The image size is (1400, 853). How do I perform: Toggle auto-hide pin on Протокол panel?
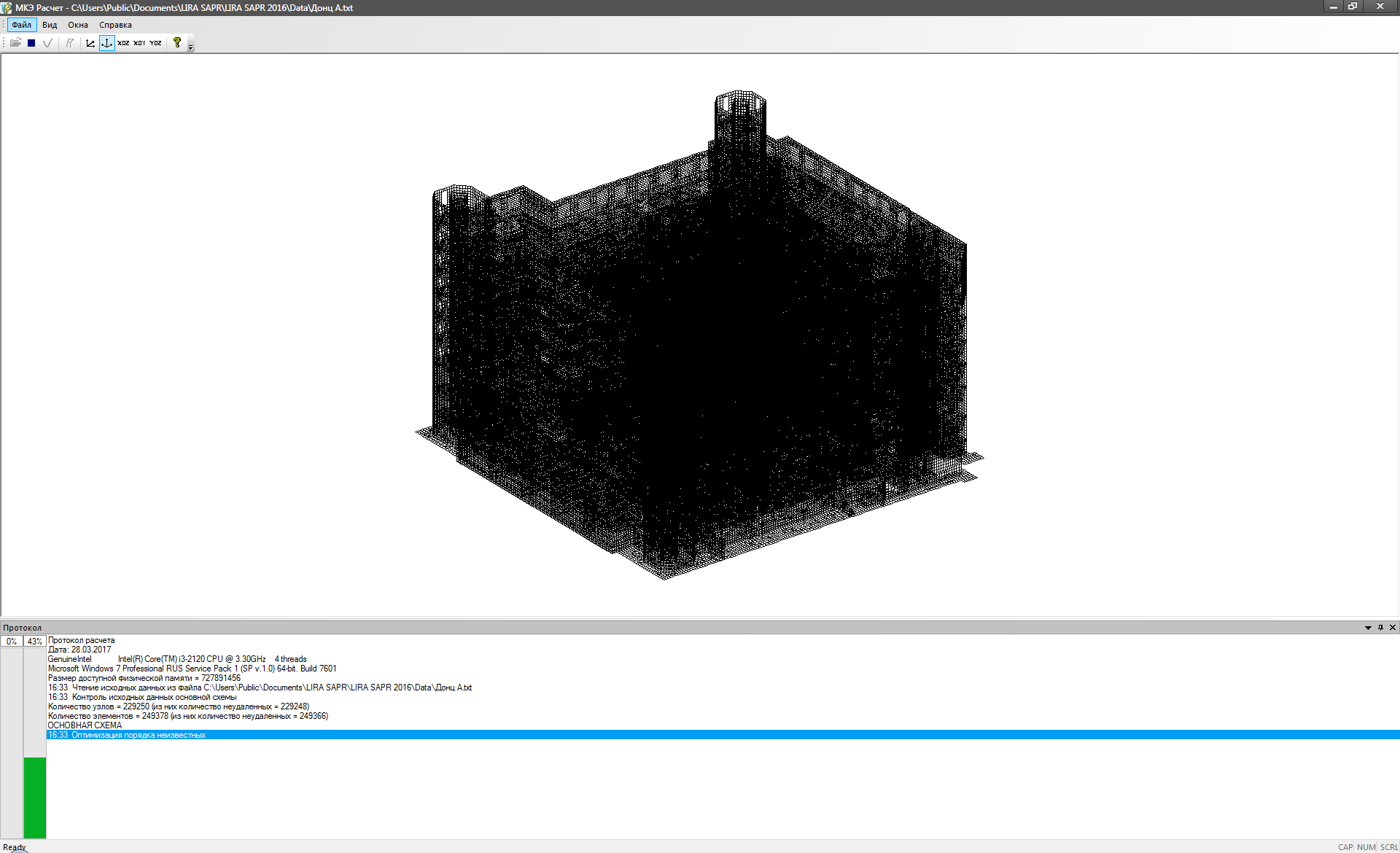(1380, 628)
